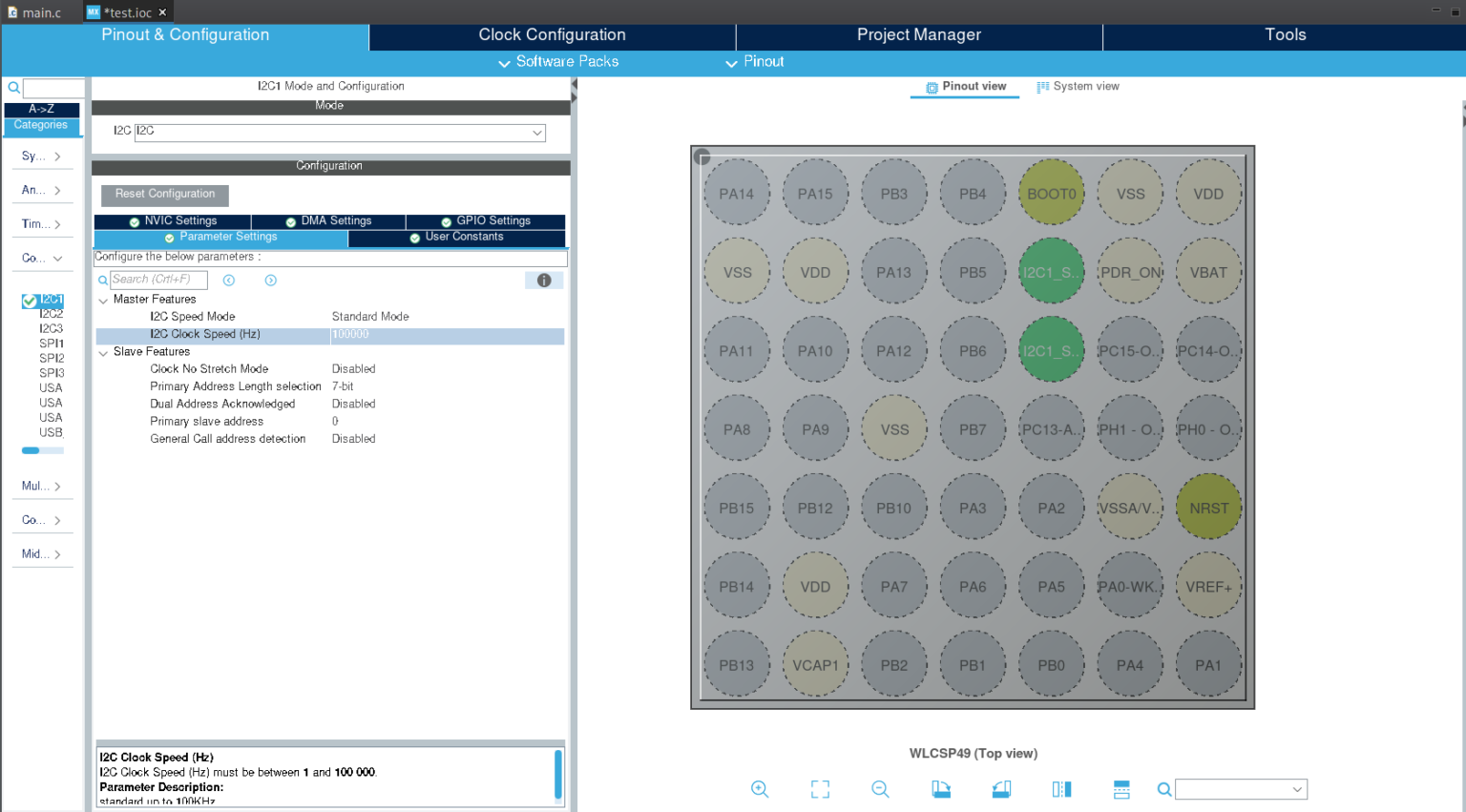Switch to Clock Configuration tab
The image size is (1466, 812).
tap(552, 35)
